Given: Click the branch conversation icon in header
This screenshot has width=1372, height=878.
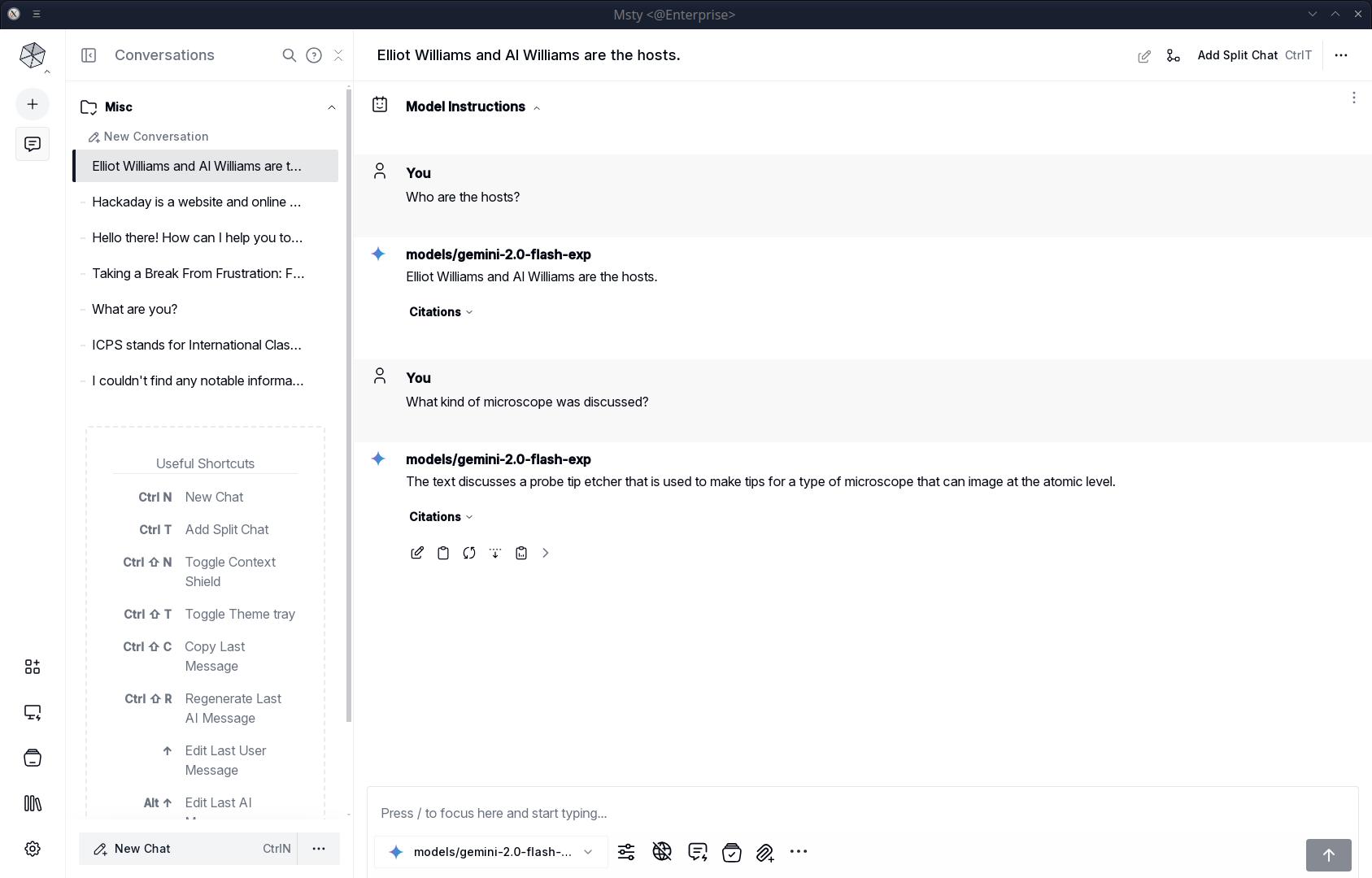Looking at the screenshot, I should [x=1173, y=55].
